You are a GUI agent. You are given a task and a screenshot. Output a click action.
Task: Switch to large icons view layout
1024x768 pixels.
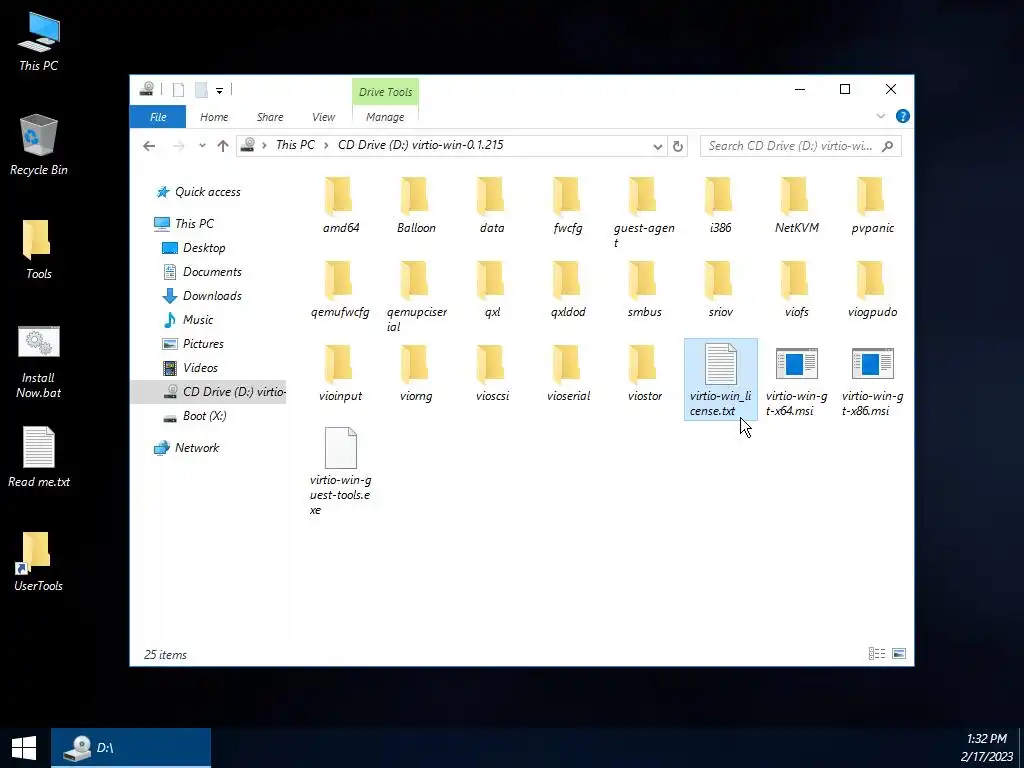899,654
